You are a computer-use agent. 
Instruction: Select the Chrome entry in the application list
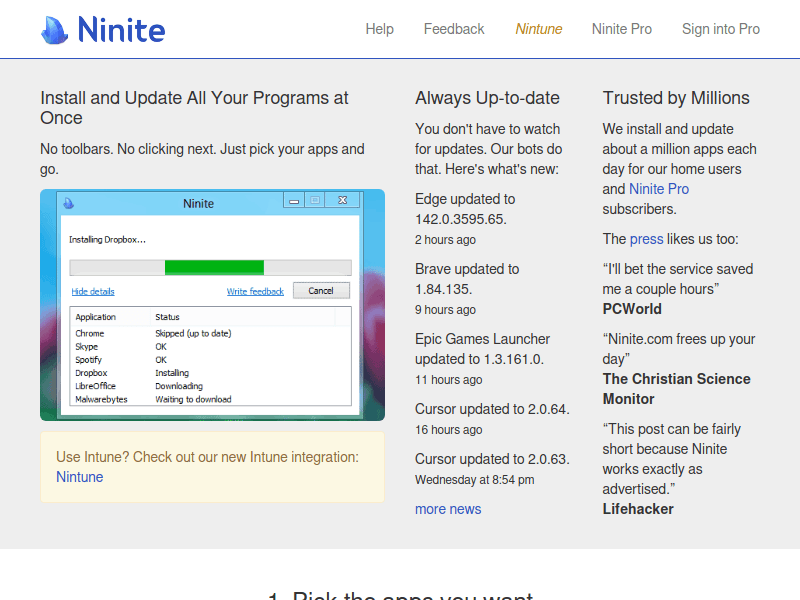click(91, 333)
